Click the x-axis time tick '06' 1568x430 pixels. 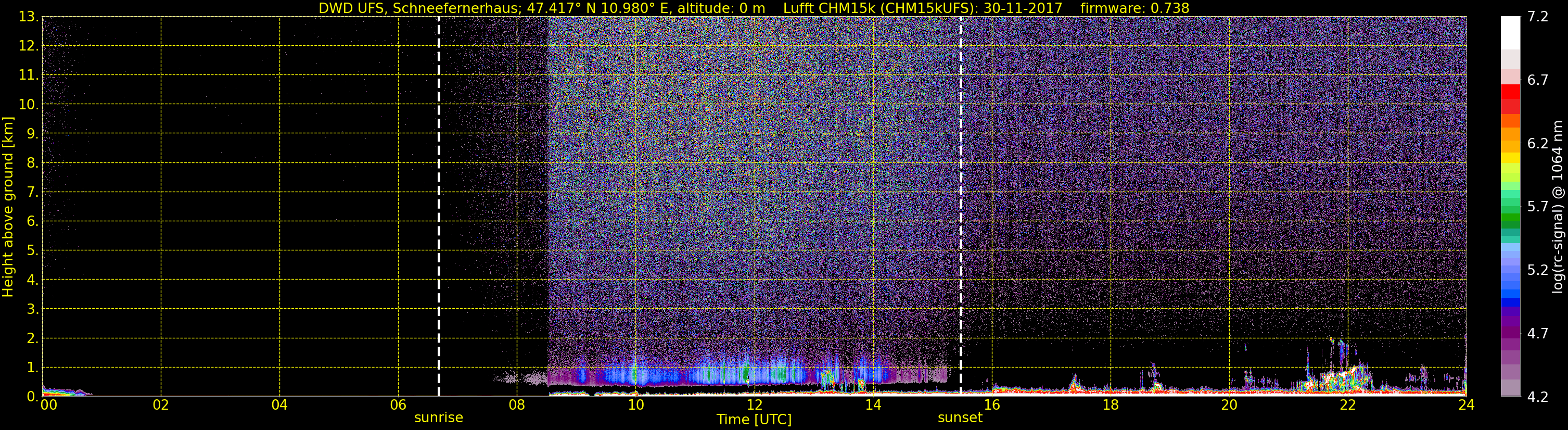[398, 405]
